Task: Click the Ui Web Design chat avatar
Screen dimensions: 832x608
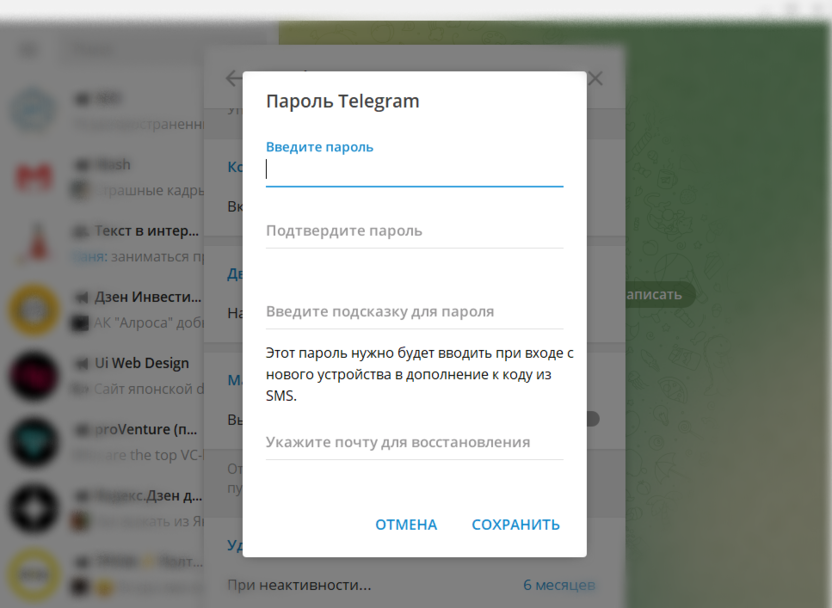Action: 34,376
